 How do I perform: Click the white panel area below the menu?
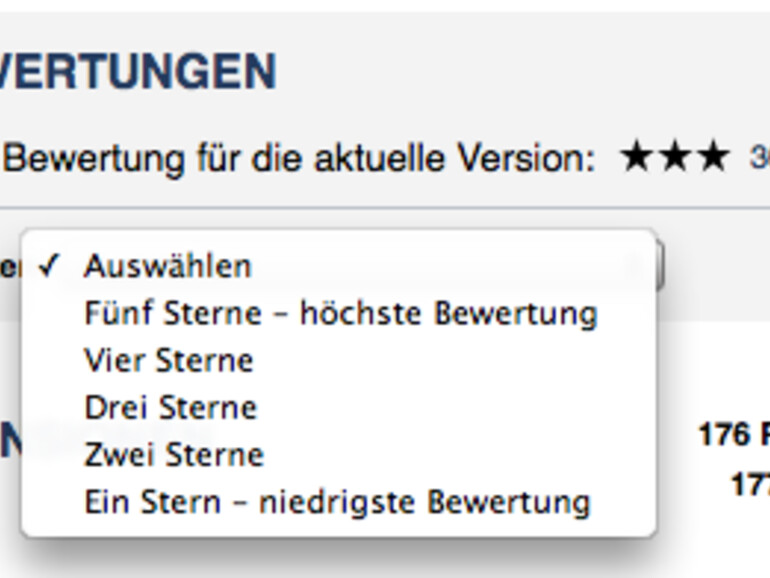tap(385, 556)
